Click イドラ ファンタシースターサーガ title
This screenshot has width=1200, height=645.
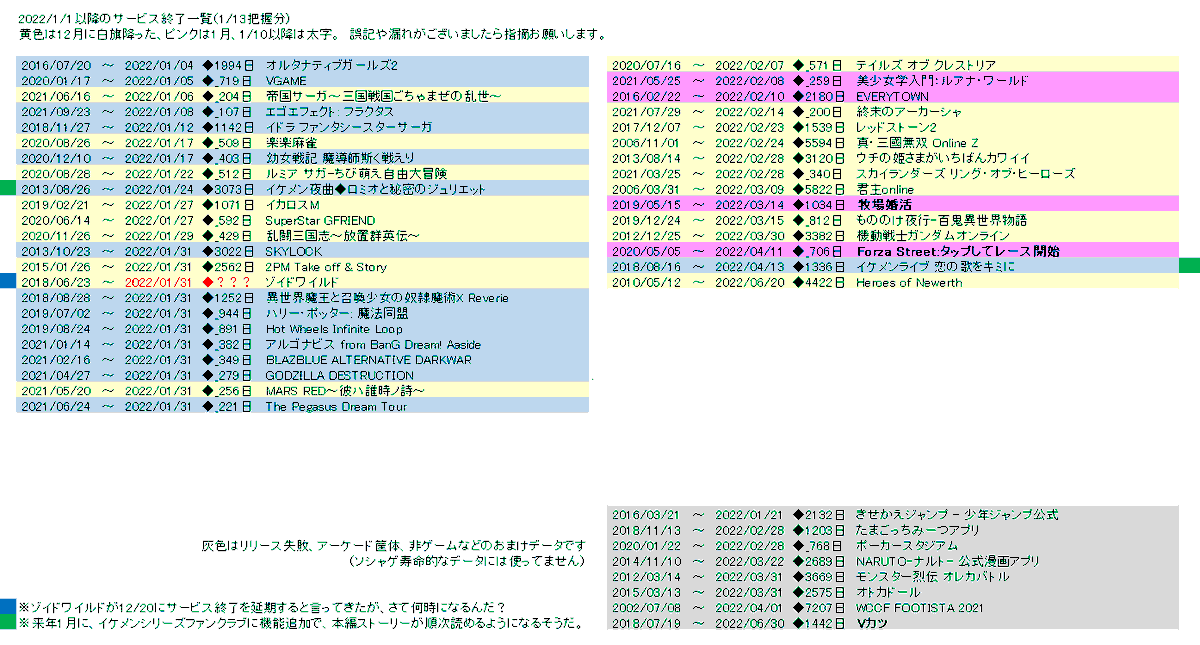[348, 127]
